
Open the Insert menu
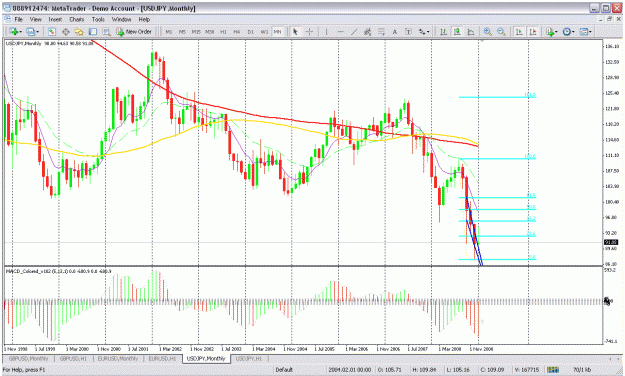pos(55,19)
